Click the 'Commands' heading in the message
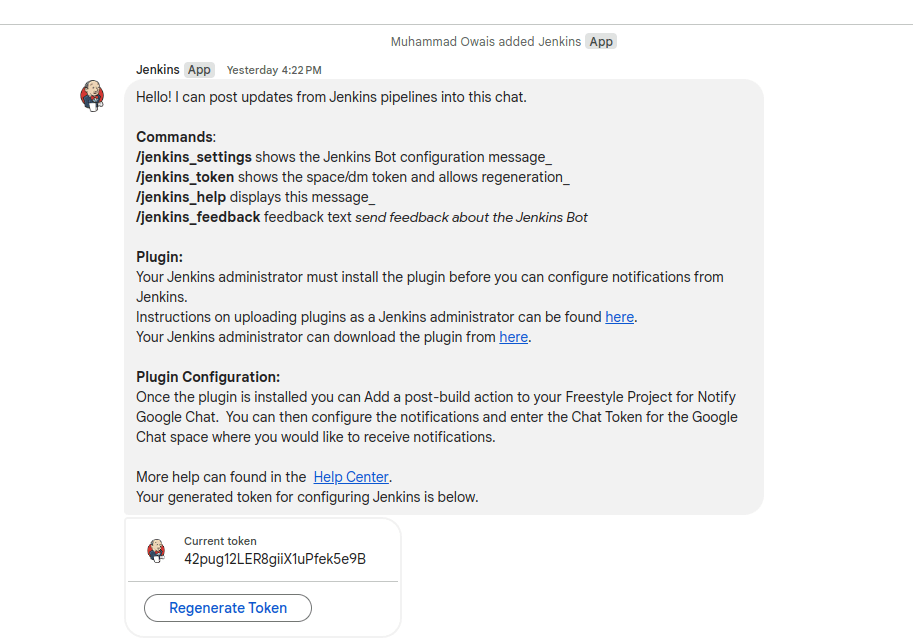 (x=174, y=137)
